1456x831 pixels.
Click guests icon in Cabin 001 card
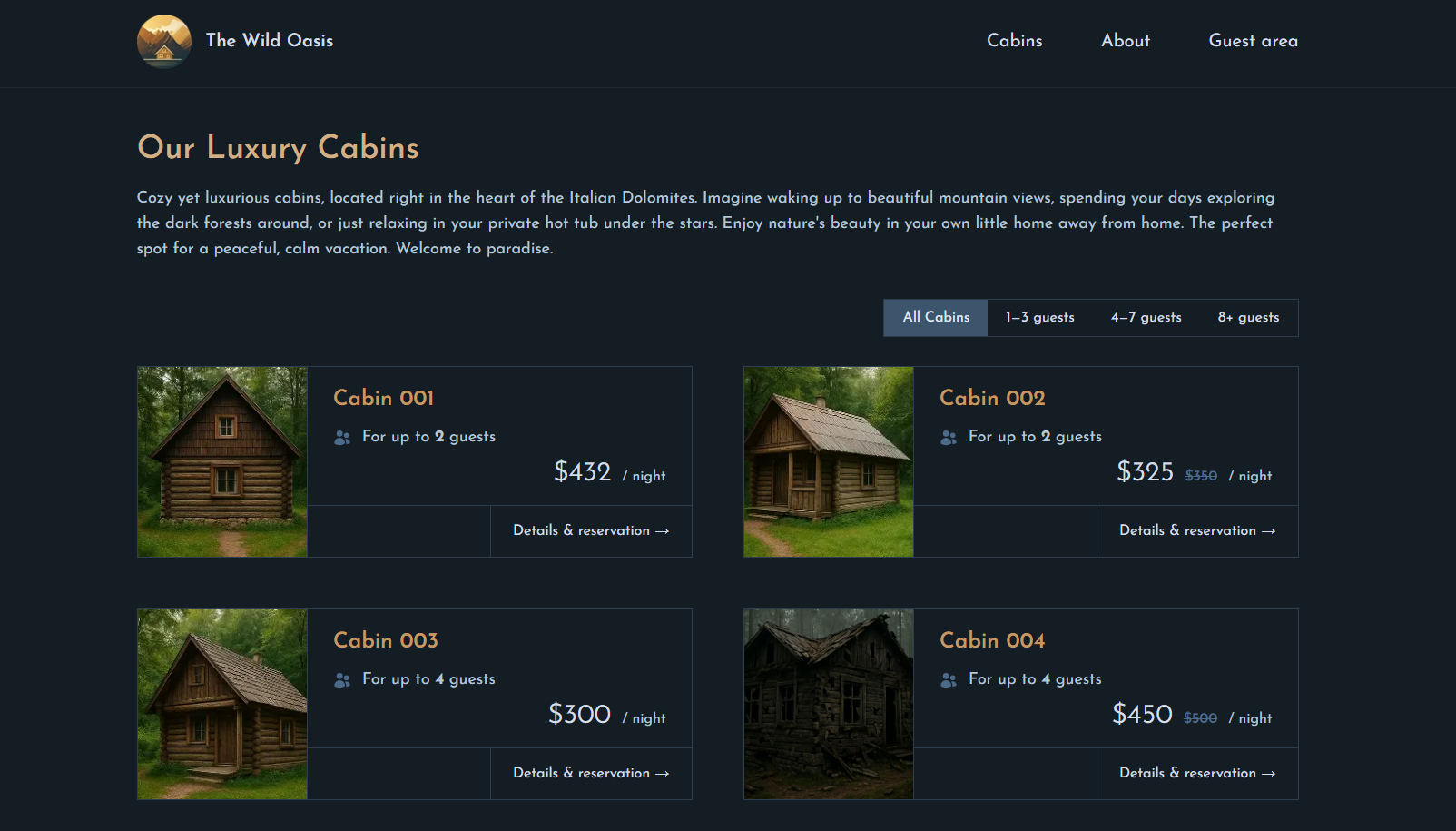tap(342, 438)
